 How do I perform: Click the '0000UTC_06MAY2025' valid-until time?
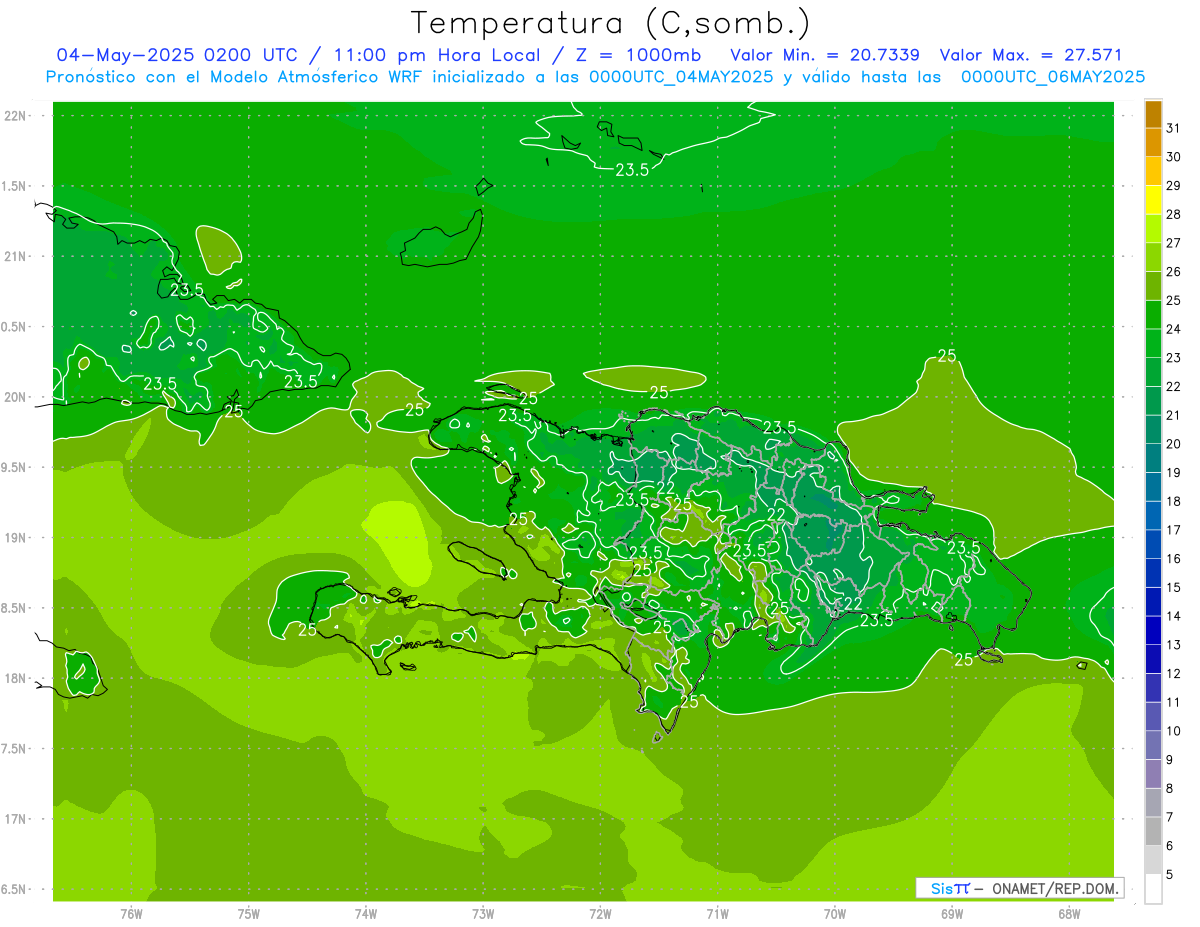click(1053, 77)
